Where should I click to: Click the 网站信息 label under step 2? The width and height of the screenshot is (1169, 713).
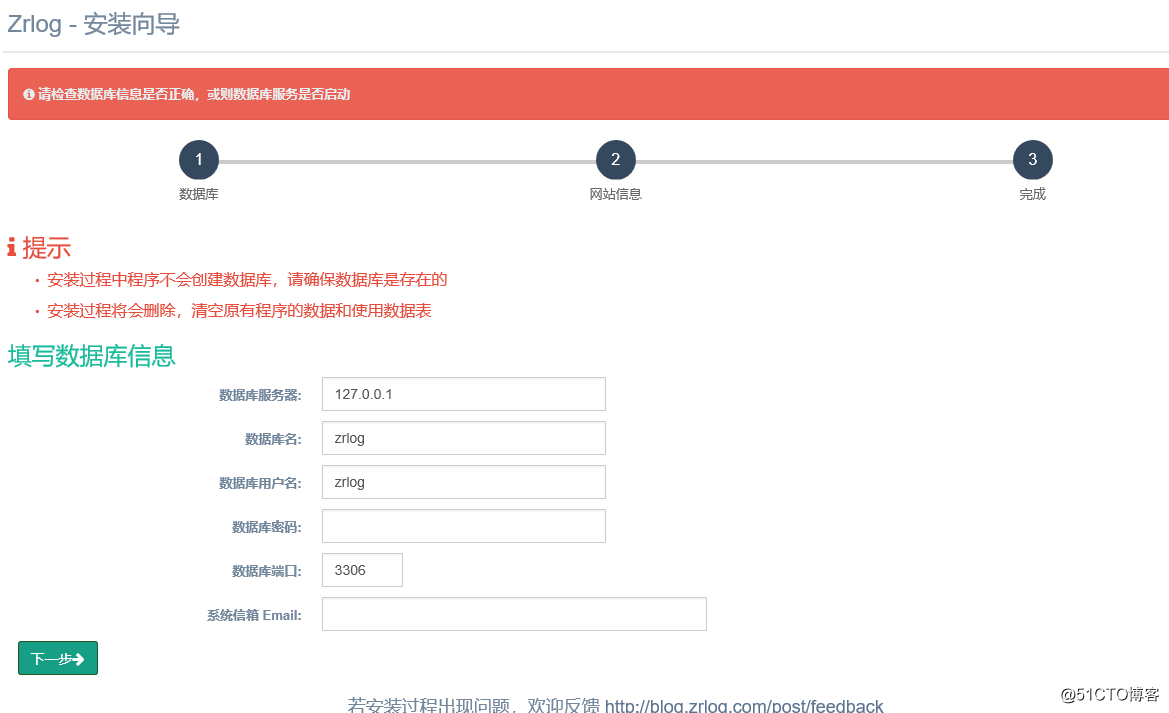pyautogui.click(x=615, y=194)
